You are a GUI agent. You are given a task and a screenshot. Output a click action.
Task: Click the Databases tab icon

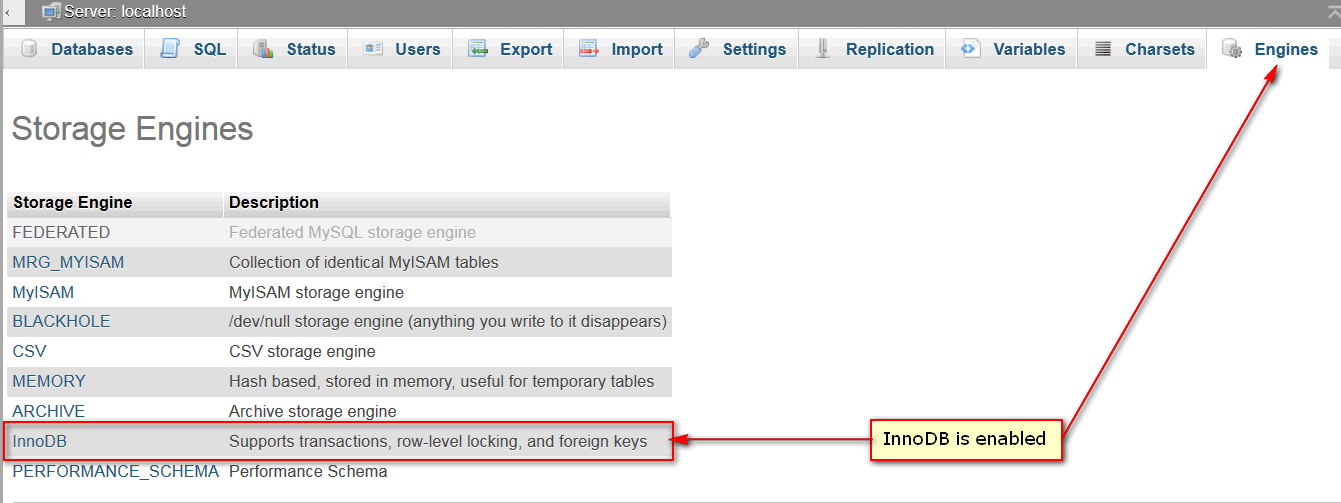(x=29, y=49)
